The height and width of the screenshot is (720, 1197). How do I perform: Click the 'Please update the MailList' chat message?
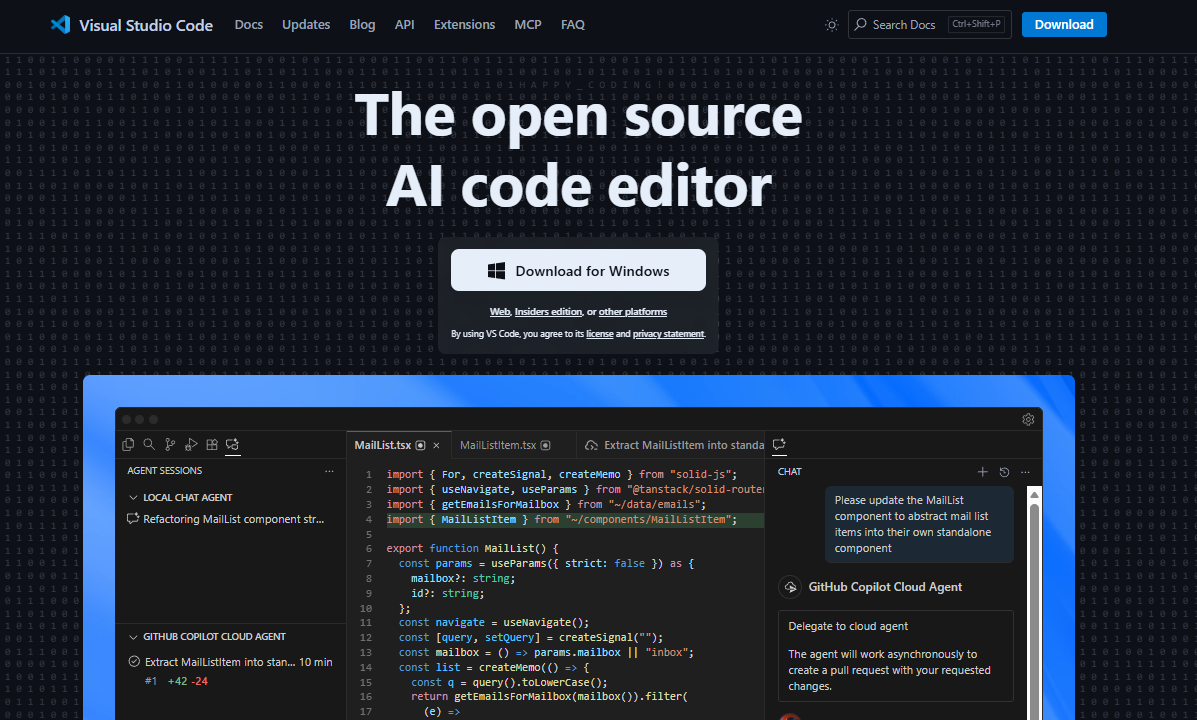(x=919, y=525)
